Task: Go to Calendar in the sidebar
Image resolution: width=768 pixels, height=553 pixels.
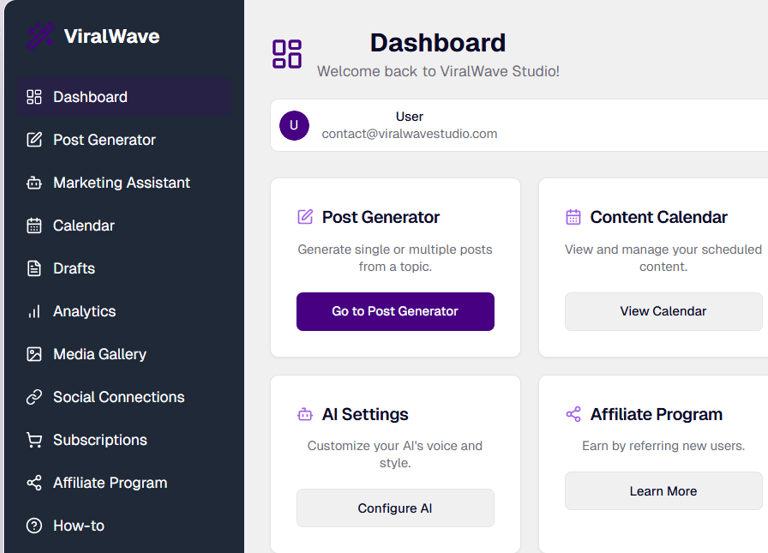Action: (x=124, y=226)
